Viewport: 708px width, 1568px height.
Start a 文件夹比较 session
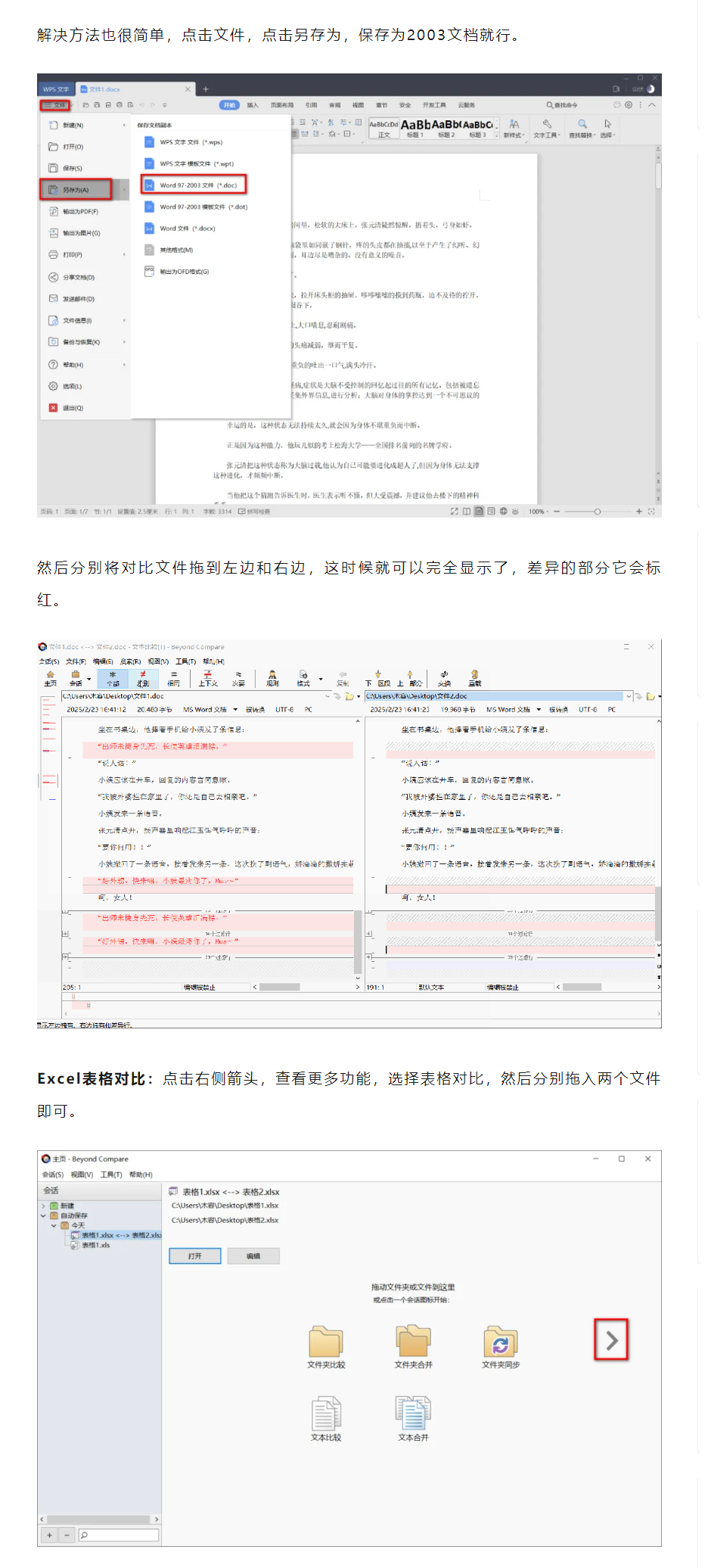click(326, 1347)
